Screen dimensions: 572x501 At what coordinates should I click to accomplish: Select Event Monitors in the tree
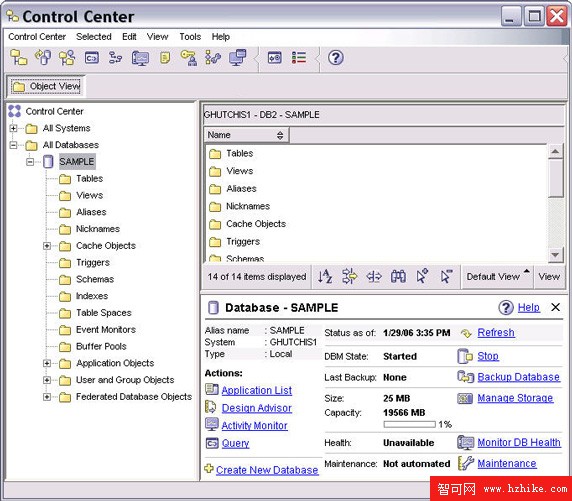coord(106,329)
